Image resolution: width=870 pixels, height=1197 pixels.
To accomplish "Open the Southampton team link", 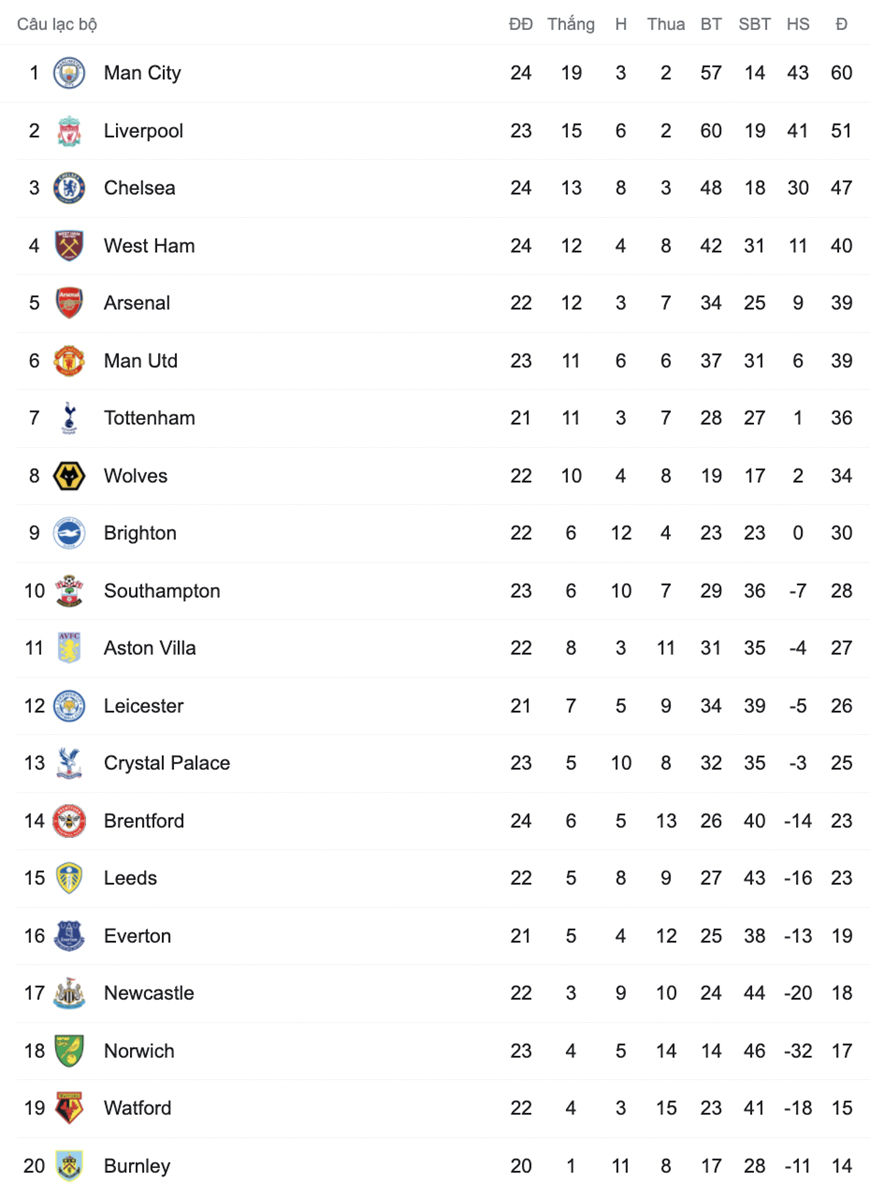I will 162,591.
